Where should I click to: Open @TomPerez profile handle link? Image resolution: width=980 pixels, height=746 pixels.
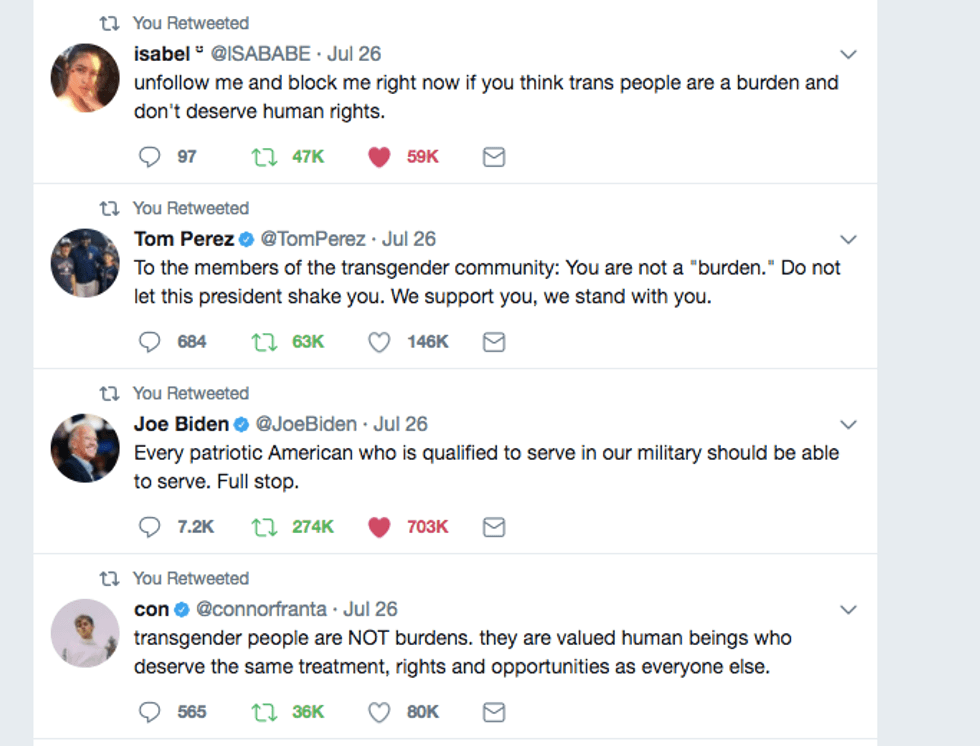pos(313,239)
